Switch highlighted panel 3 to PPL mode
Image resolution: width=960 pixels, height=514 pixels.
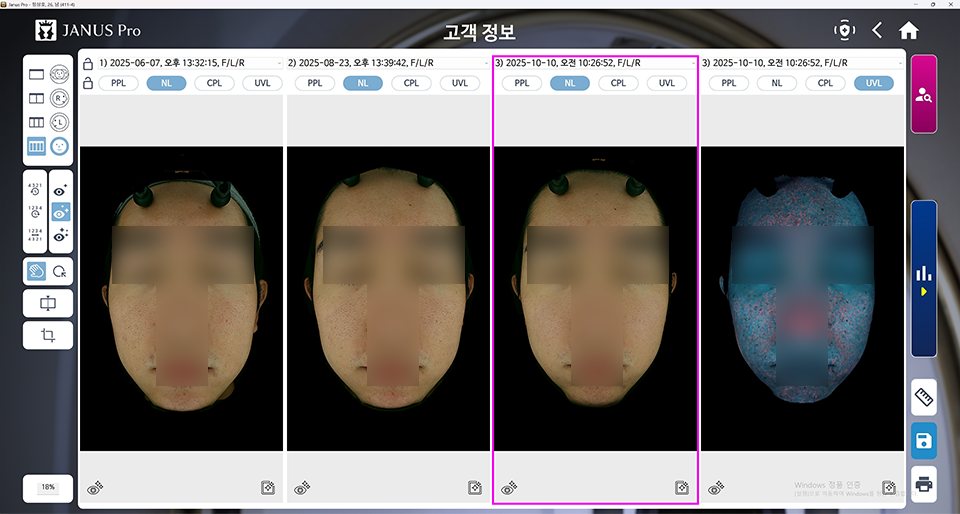[x=522, y=83]
